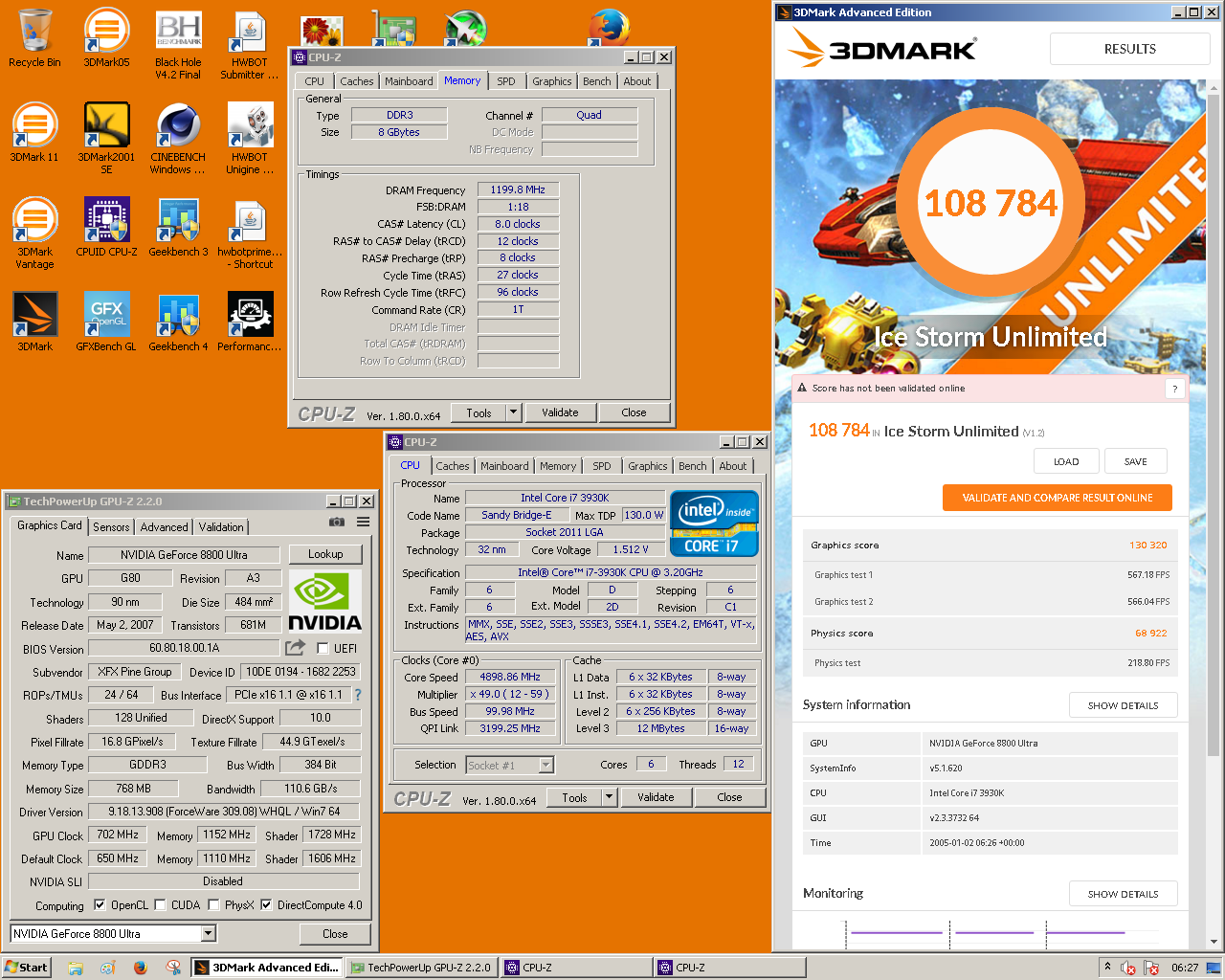This screenshot has width=1225, height=980.
Task: Open the HWBOT Submitter desktop icon
Action: point(249,44)
